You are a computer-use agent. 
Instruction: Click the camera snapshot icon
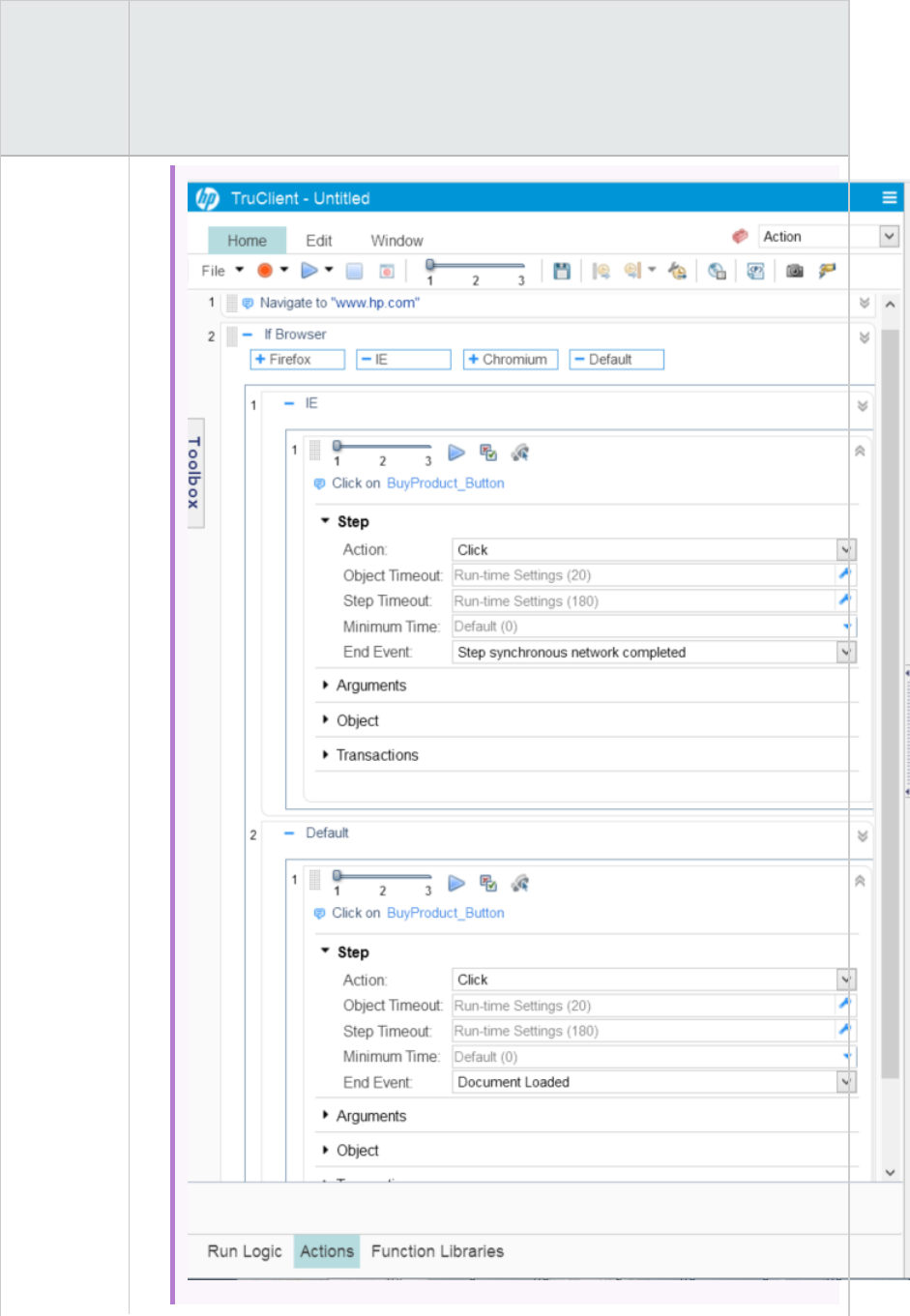(794, 271)
